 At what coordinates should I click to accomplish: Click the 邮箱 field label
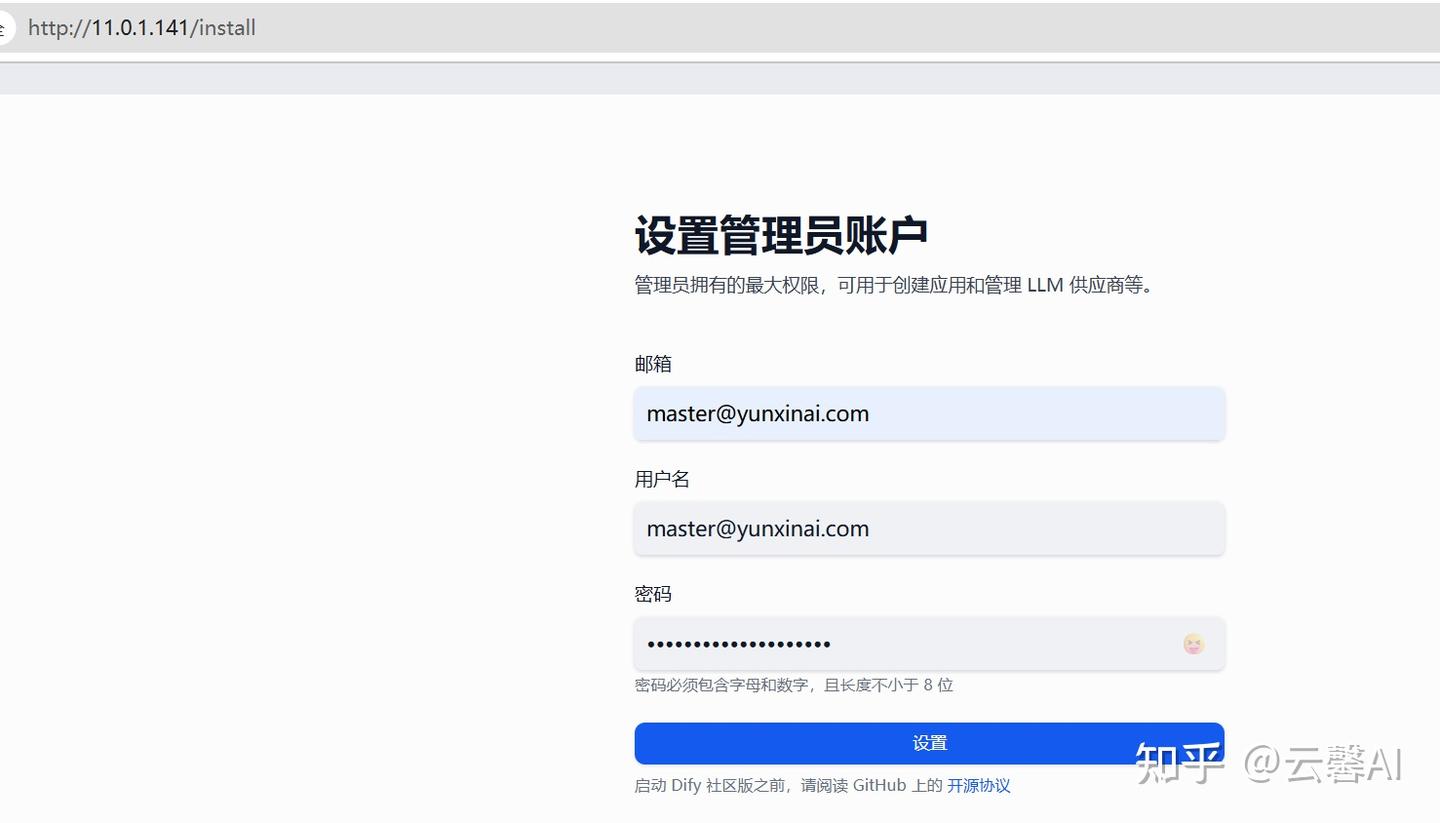(653, 363)
